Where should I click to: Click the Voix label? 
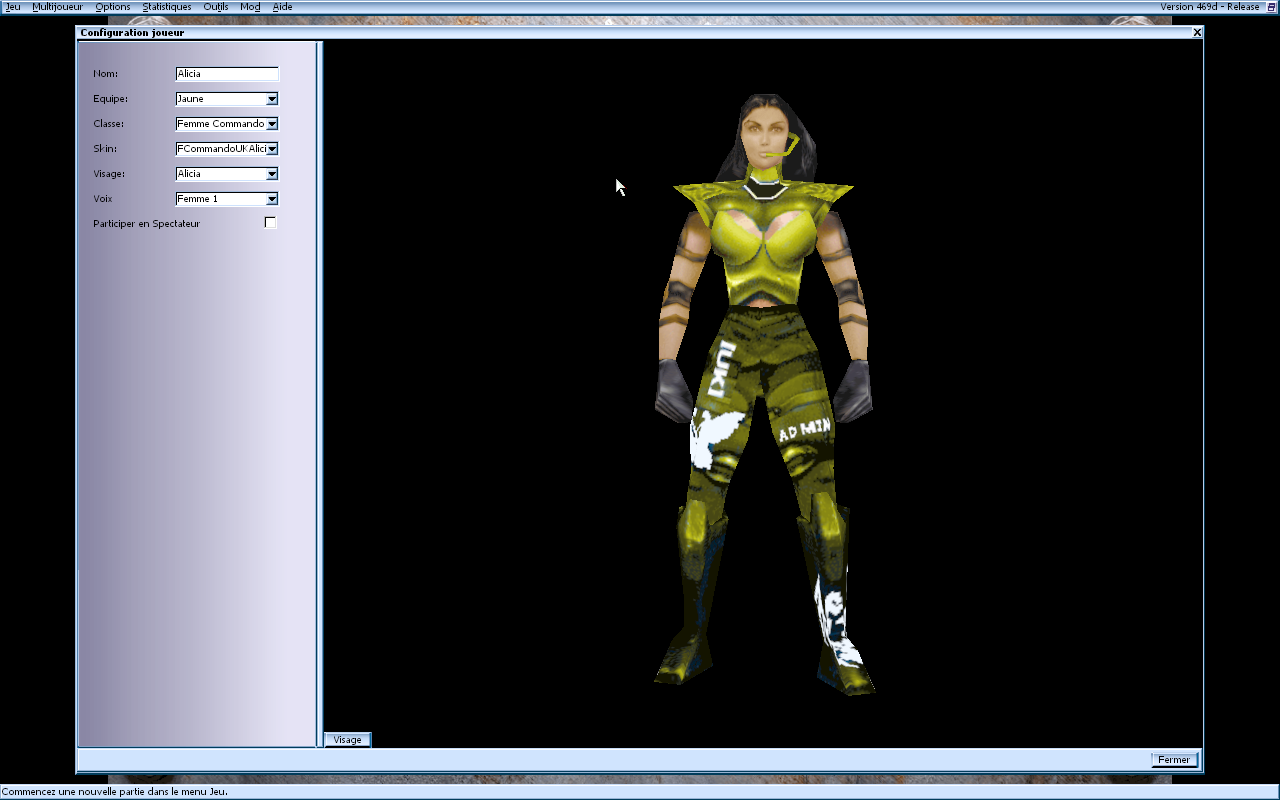(x=102, y=199)
